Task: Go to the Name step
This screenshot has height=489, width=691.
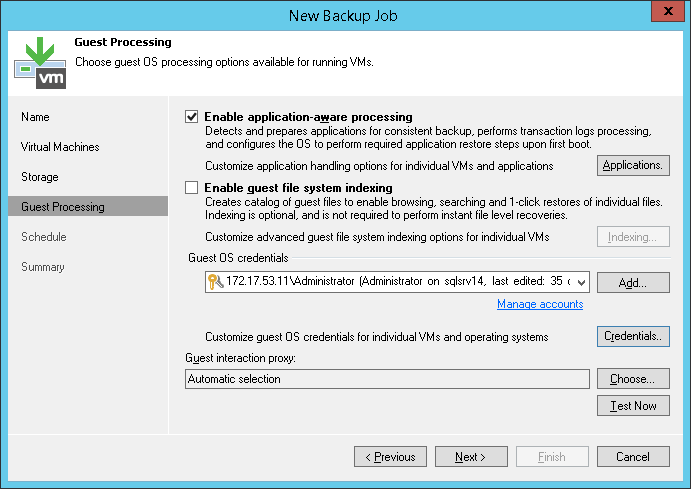Action: 35,117
